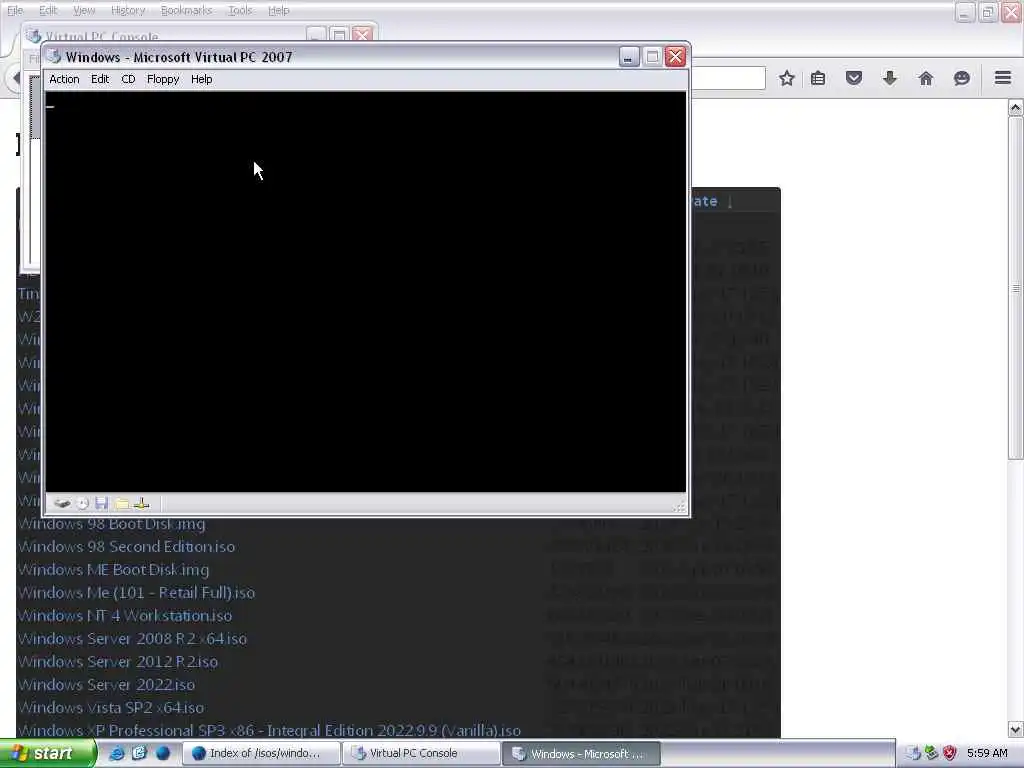This screenshot has width=1024, height=768.
Task: Click the CD drive icon in VM status bar
Action: point(82,504)
